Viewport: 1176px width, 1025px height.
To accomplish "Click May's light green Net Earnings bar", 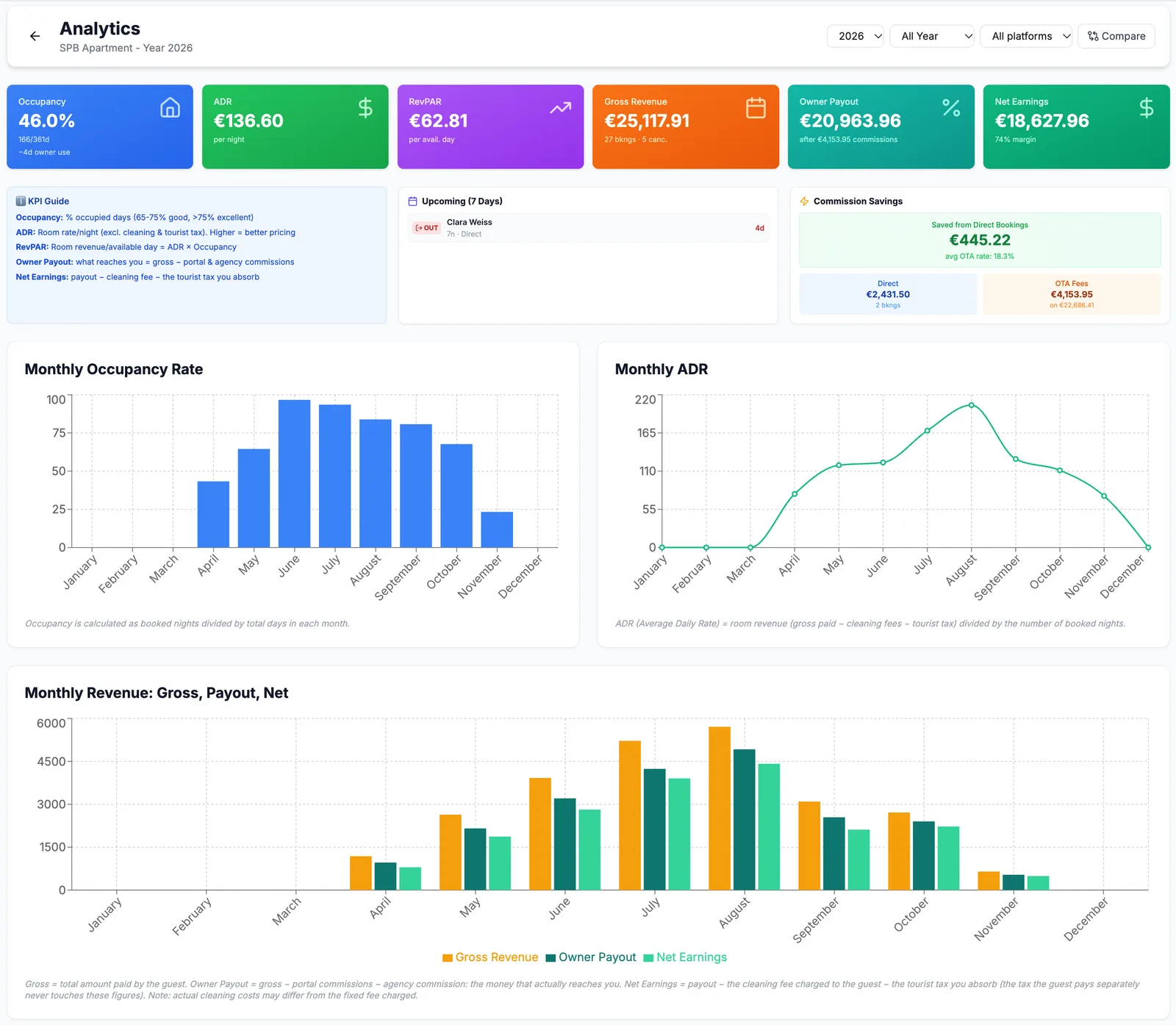I will tap(500, 863).
